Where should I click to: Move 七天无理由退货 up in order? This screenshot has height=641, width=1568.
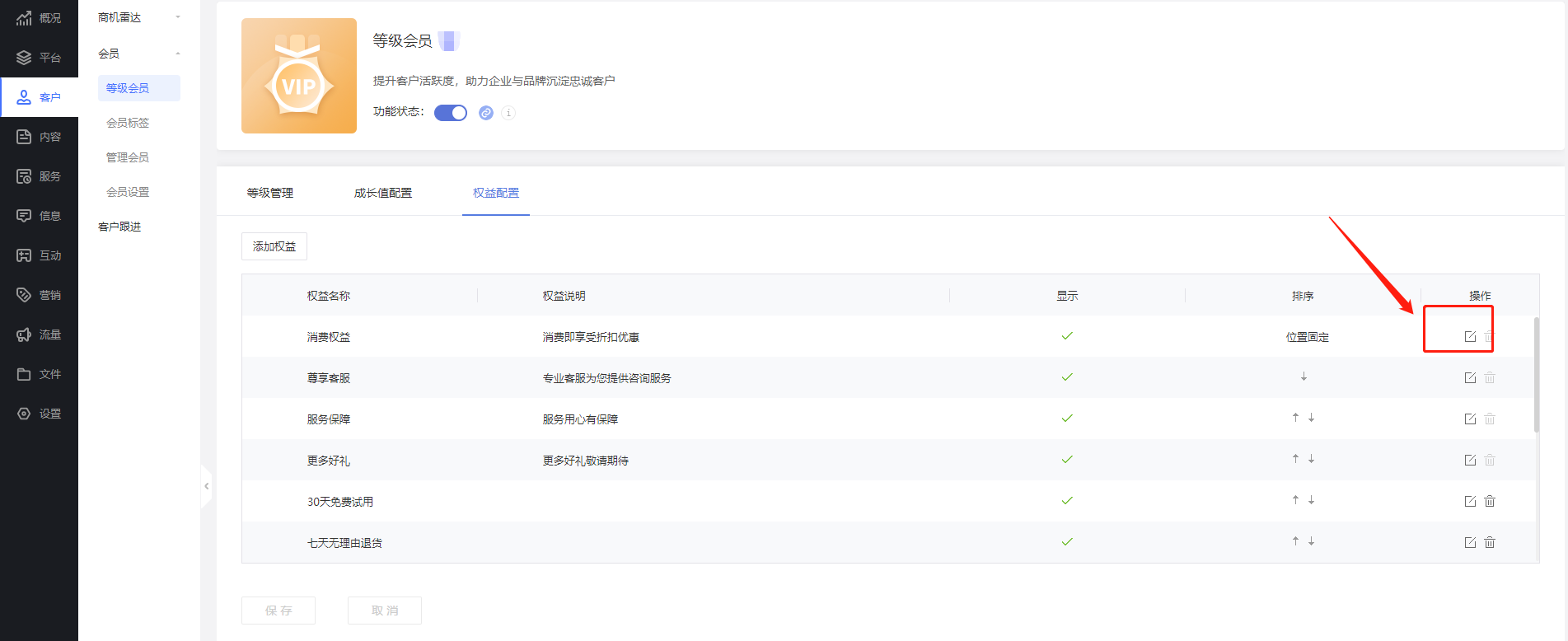point(1295,541)
